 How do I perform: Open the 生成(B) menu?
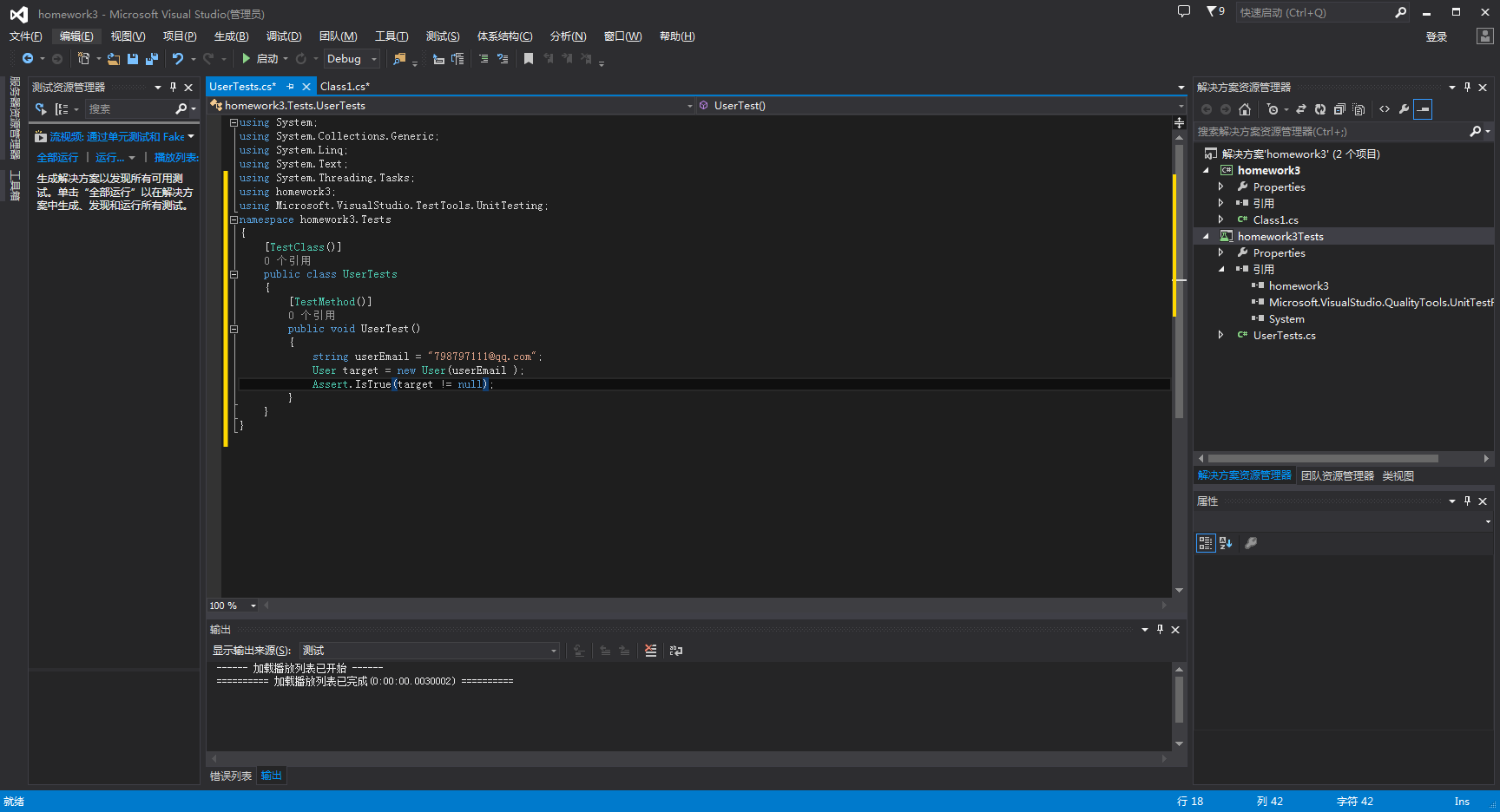click(x=231, y=36)
